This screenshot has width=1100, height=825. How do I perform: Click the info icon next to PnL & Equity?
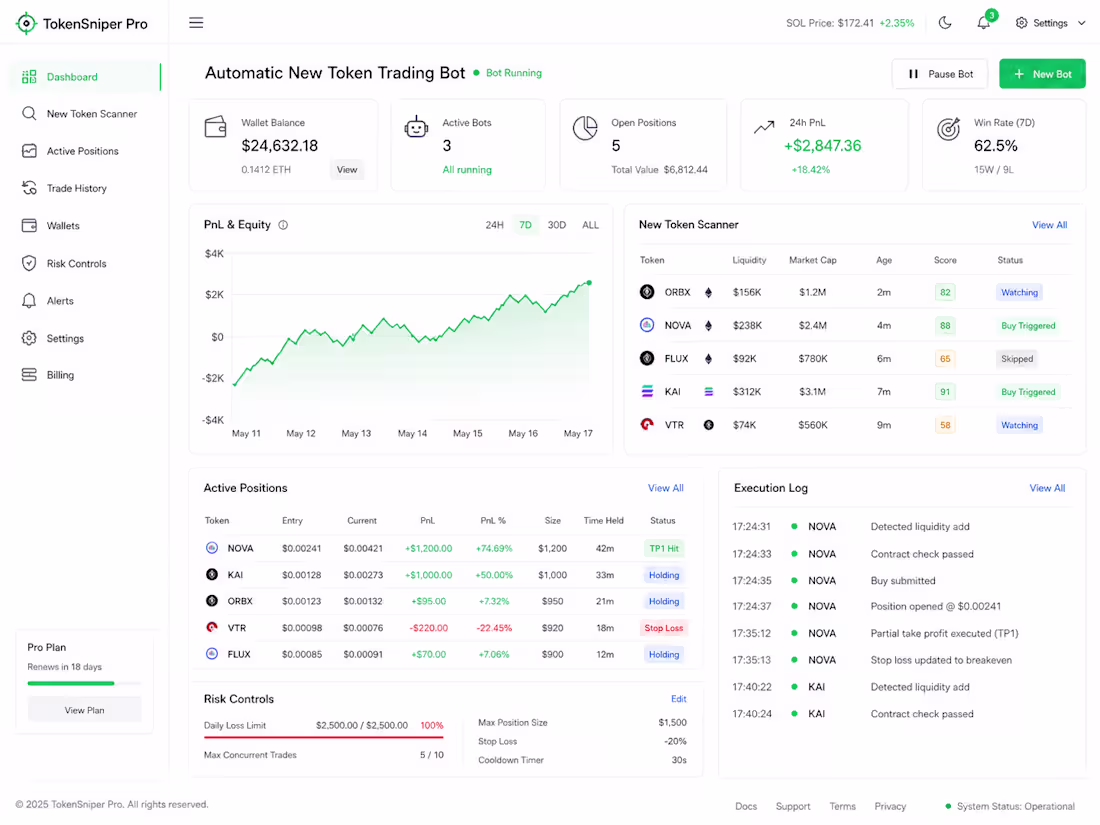pyautogui.click(x=283, y=225)
